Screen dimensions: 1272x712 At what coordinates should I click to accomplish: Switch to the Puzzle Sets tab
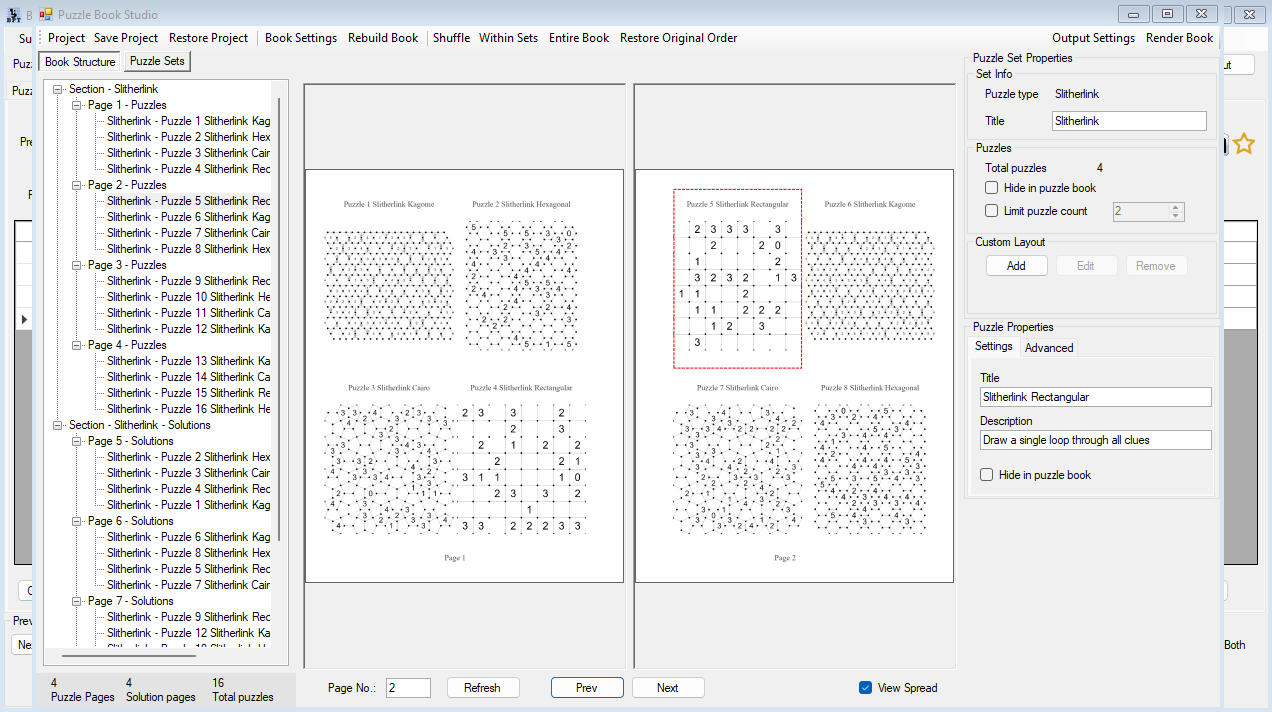click(157, 61)
